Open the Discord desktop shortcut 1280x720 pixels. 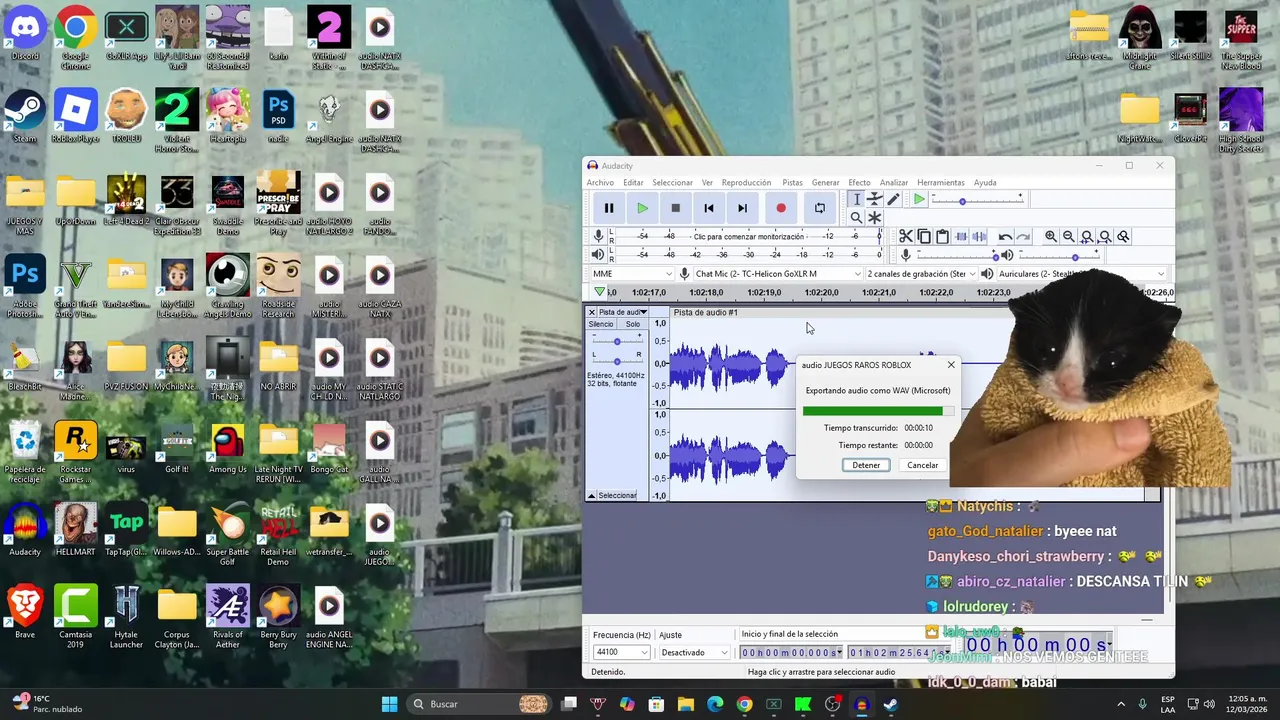pyautogui.click(x=25, y=33)
